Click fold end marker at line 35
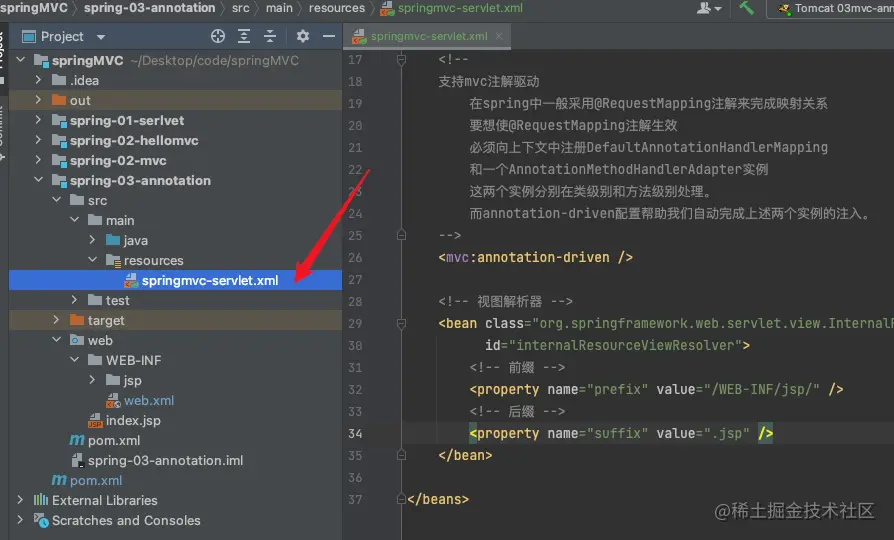894x540 pixels. (401, 455)
